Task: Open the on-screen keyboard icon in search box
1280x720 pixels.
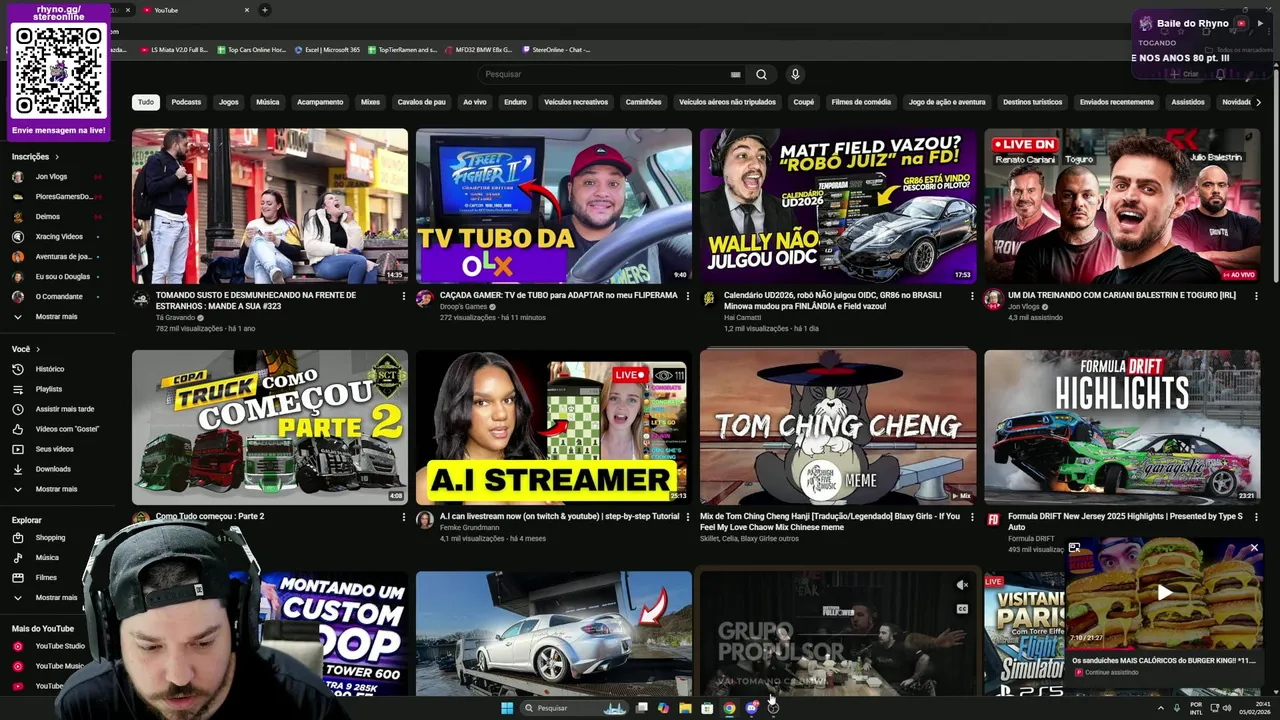Action: pos(735,74)
